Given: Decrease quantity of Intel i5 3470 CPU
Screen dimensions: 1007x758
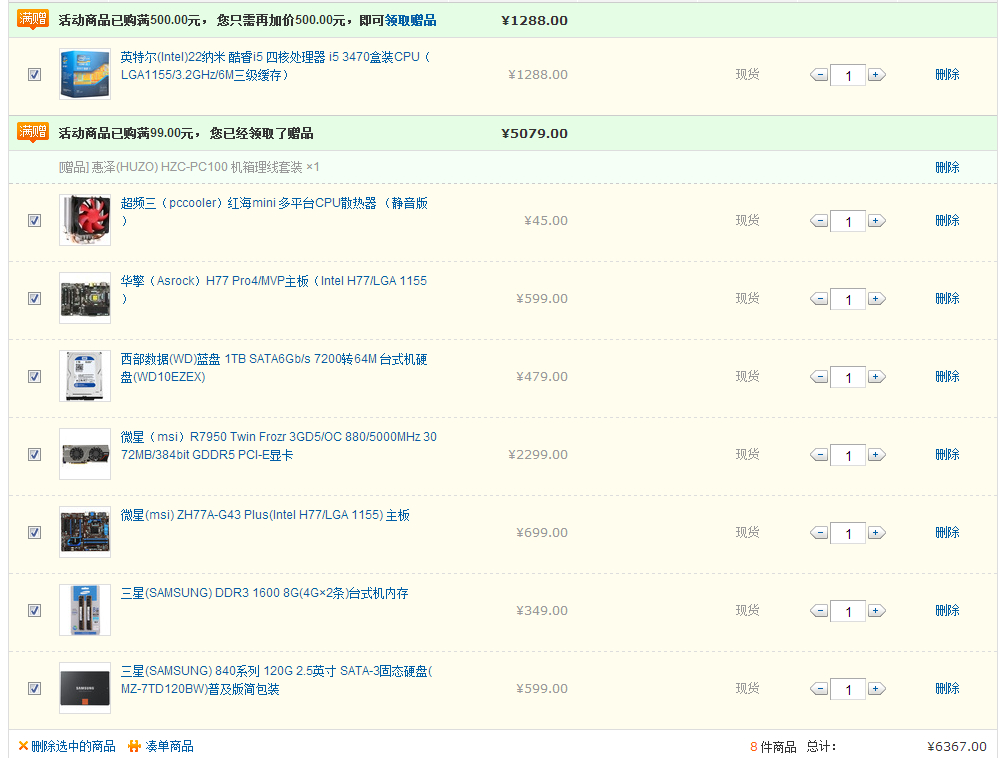Looking at the screenshot, I should click(819, 75).
